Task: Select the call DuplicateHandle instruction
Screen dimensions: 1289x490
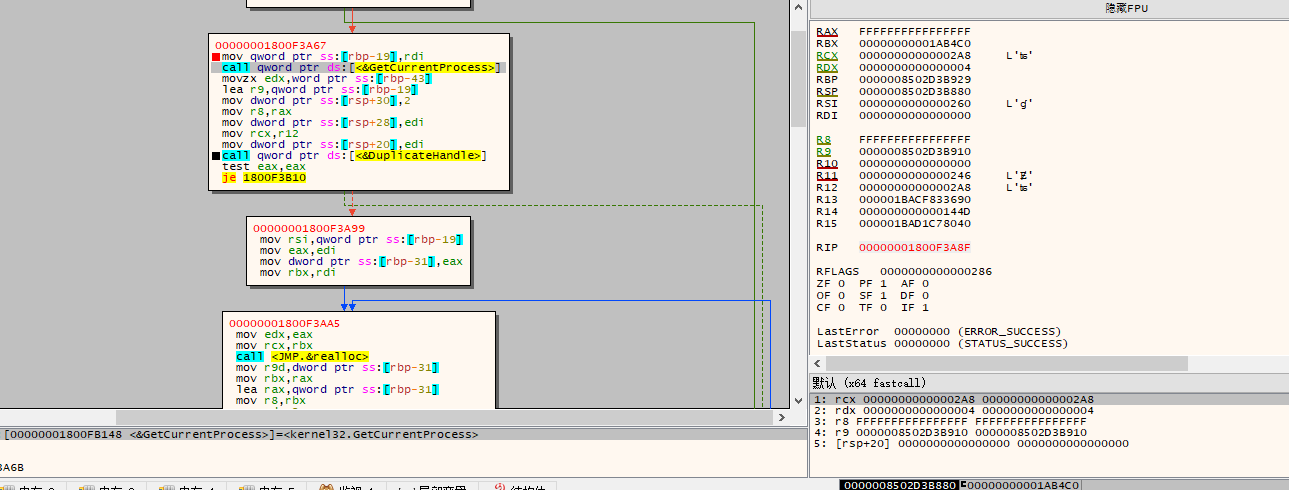Action: click(354, 156)
